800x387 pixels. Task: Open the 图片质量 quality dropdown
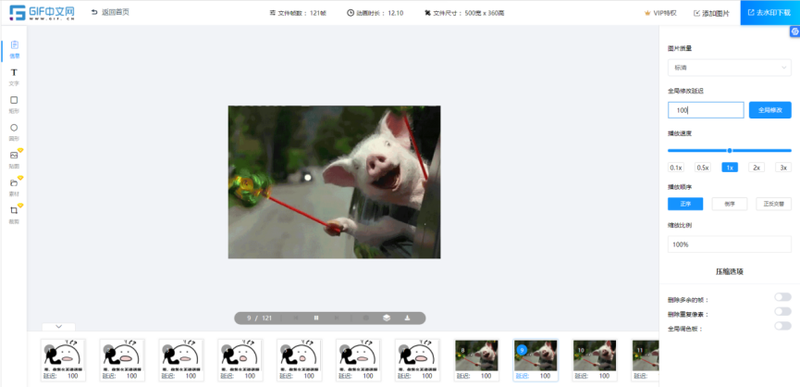[729, 67]
